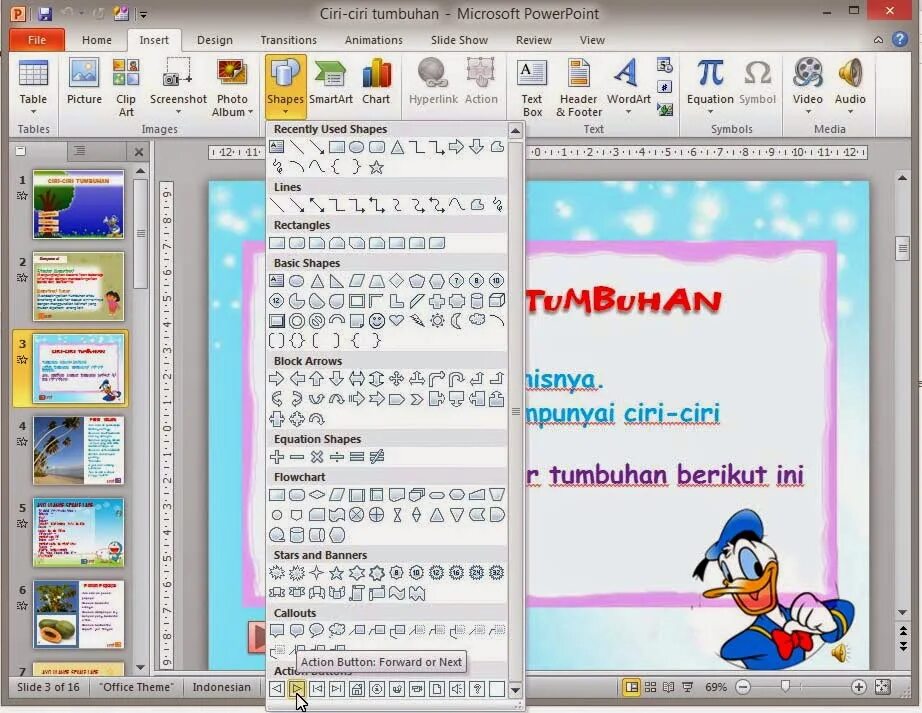The image size is (922, 713).
Task: Fit slide to current window
Action: (883, 687)
